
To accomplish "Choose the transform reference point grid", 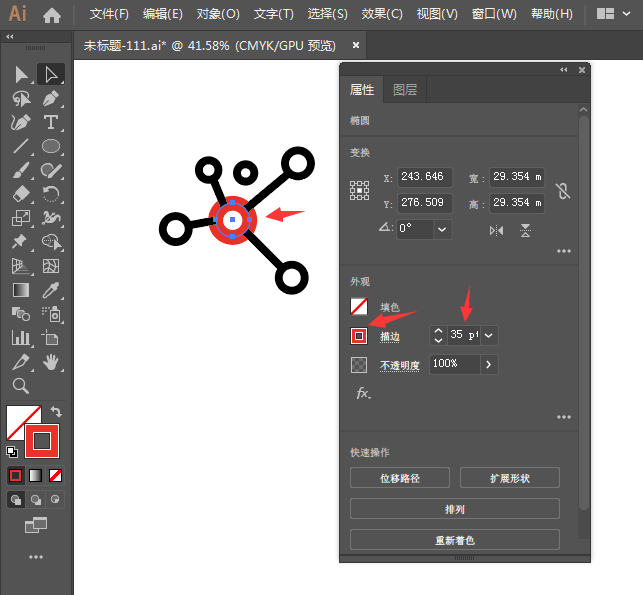I will click(359, 191).
